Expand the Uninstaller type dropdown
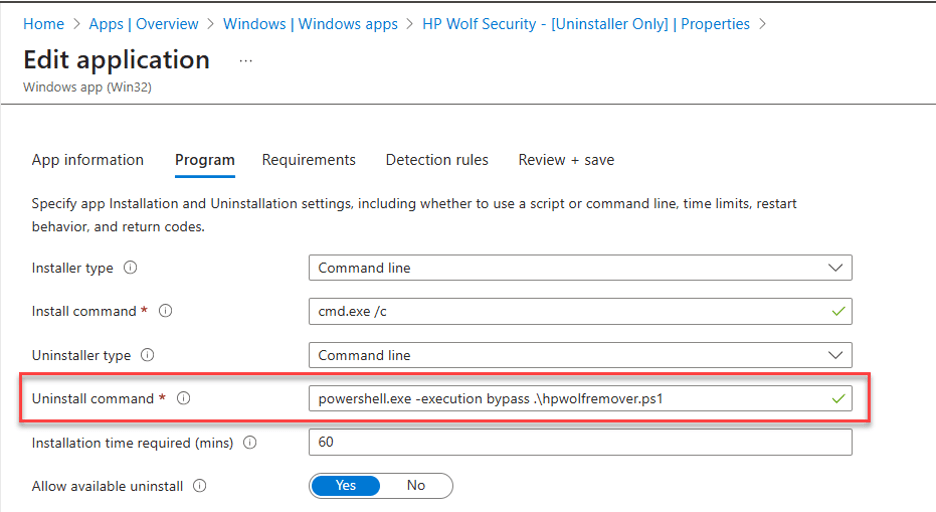The height and width of the screenshot is (512, 936). pyautogui.click(x=580, y=355)
